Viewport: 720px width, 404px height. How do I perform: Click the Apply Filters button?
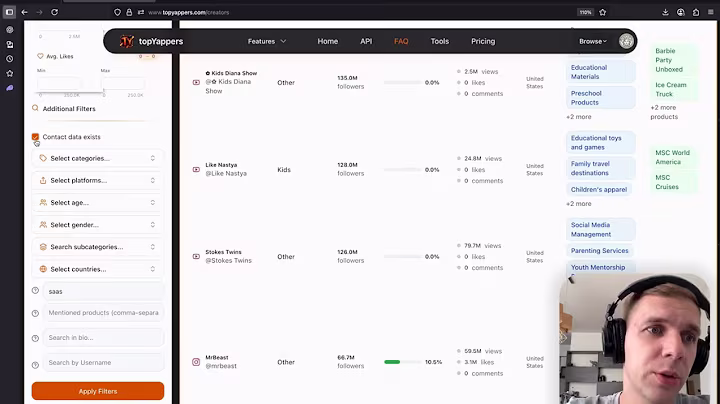pyautogui.click(x=98, y=391)
